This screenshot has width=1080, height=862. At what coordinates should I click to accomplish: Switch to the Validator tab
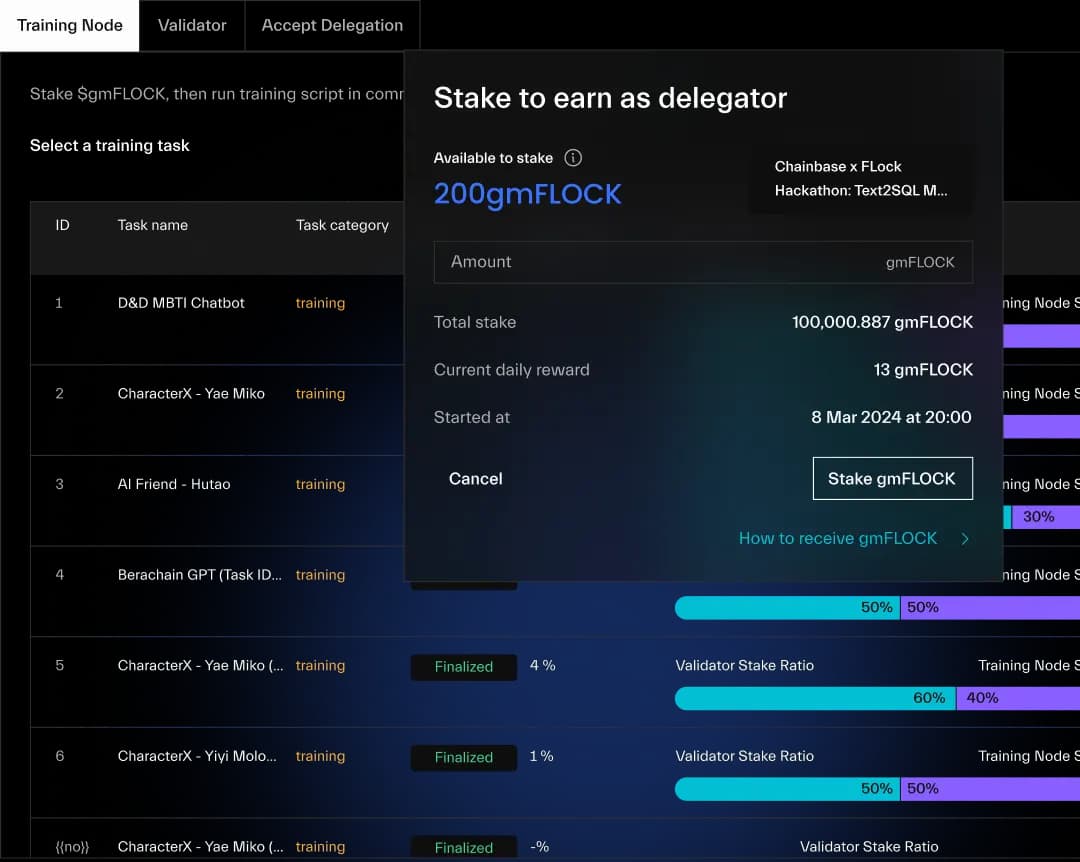click(x=192, y=25)
